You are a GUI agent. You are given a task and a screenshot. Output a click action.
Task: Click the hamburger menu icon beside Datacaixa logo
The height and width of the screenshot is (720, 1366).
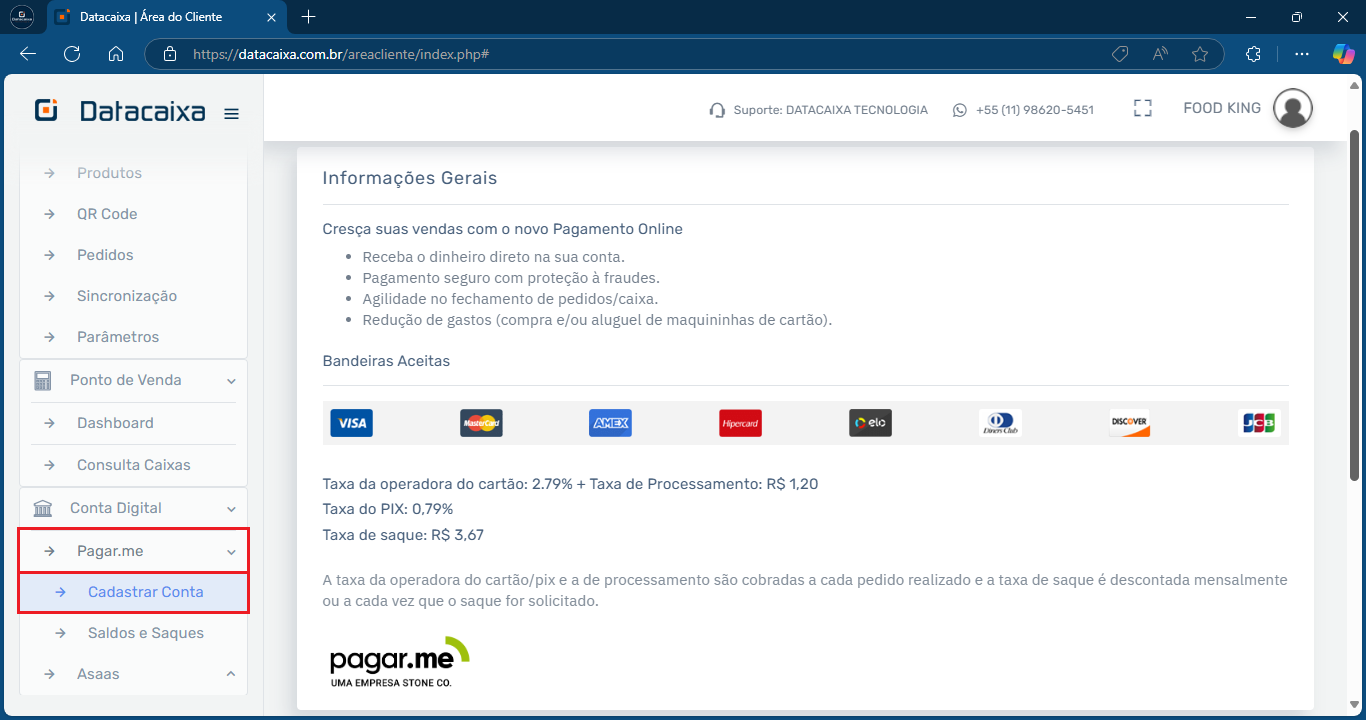[x=231, y=113]
